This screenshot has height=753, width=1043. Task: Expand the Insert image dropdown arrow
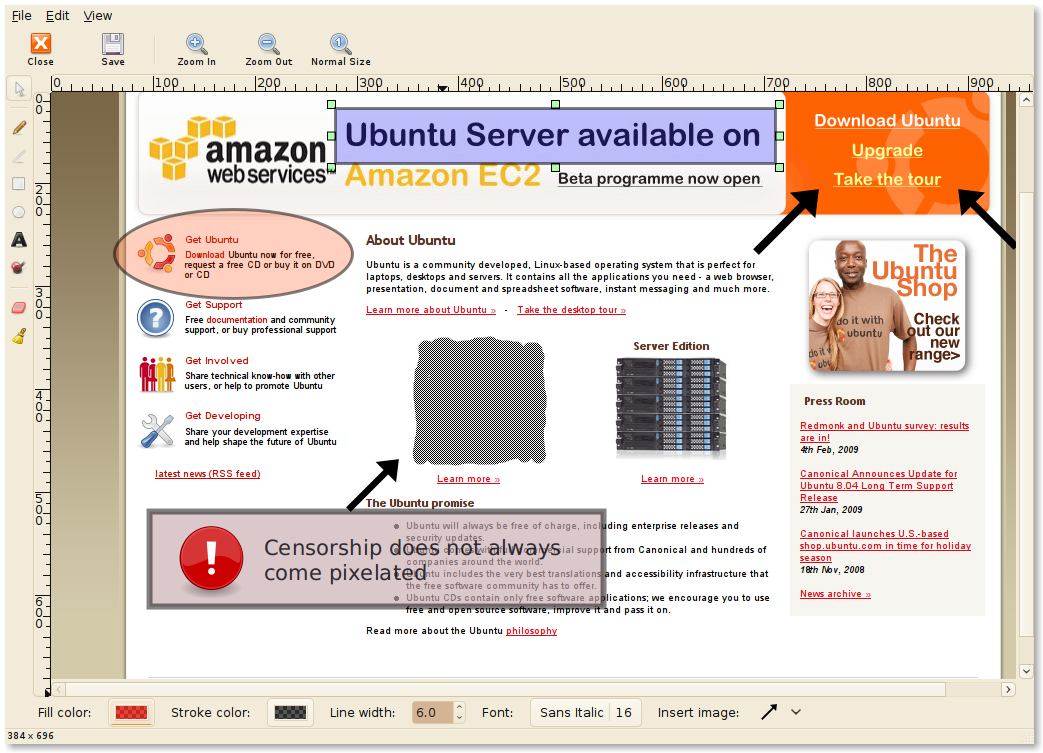click(796, 712)
